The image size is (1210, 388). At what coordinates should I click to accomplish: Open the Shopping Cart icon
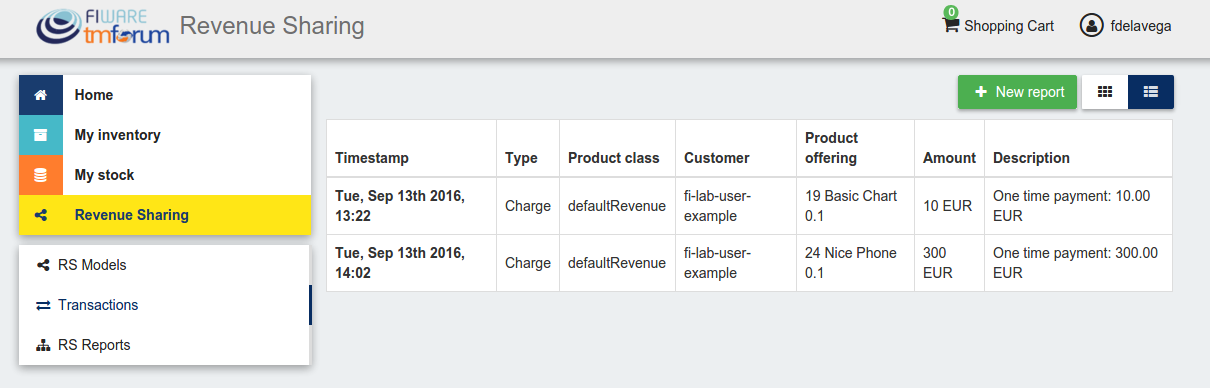[951, 24]
